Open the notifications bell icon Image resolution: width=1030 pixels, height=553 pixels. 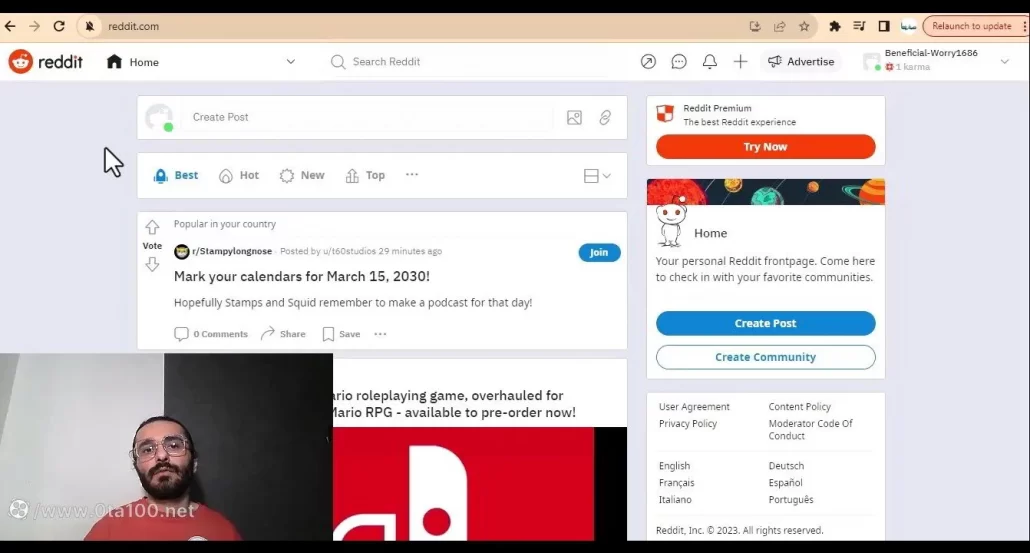(709, 62)
